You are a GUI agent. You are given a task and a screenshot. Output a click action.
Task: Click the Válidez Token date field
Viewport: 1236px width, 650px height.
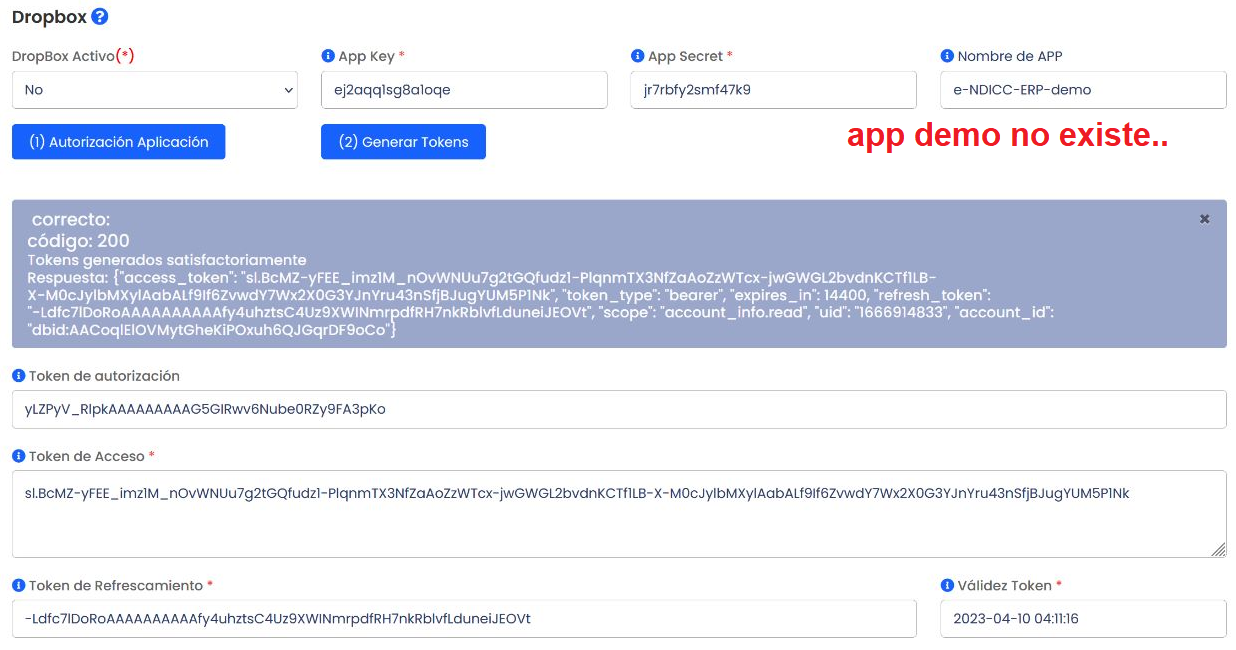coord(1082,619)
